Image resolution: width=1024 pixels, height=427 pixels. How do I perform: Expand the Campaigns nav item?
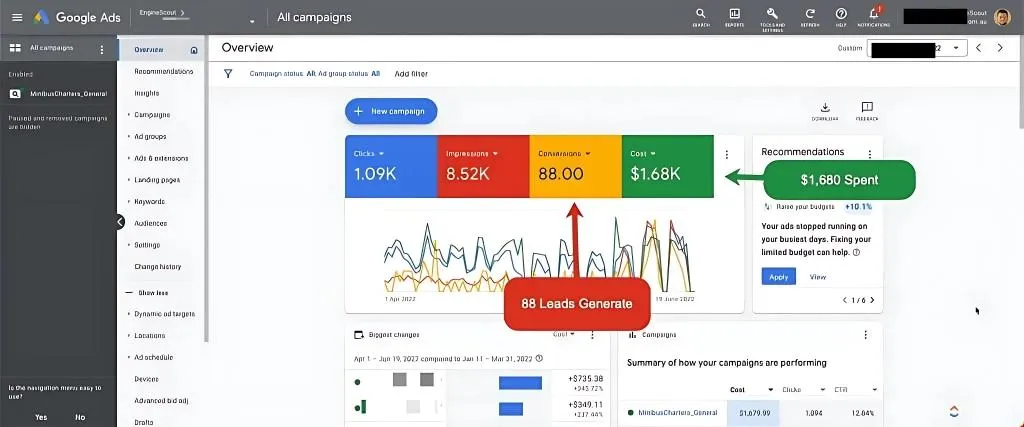[x=152, y=115]
